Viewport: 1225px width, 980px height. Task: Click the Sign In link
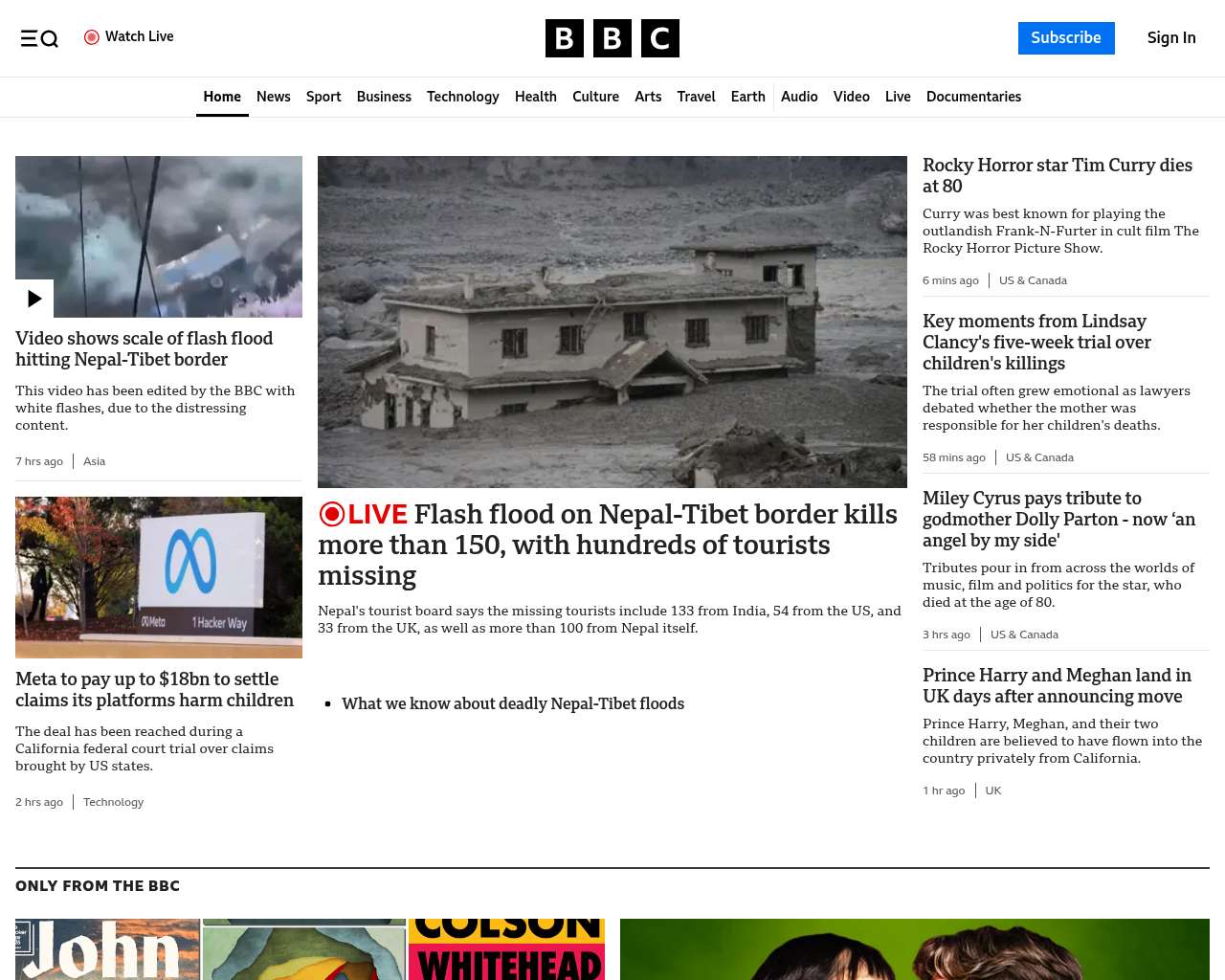(x=1171, y=38)
